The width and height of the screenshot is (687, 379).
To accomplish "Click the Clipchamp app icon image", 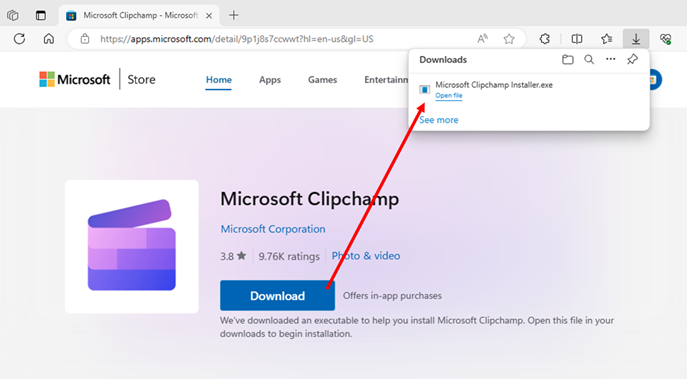I will click(132, 246).
